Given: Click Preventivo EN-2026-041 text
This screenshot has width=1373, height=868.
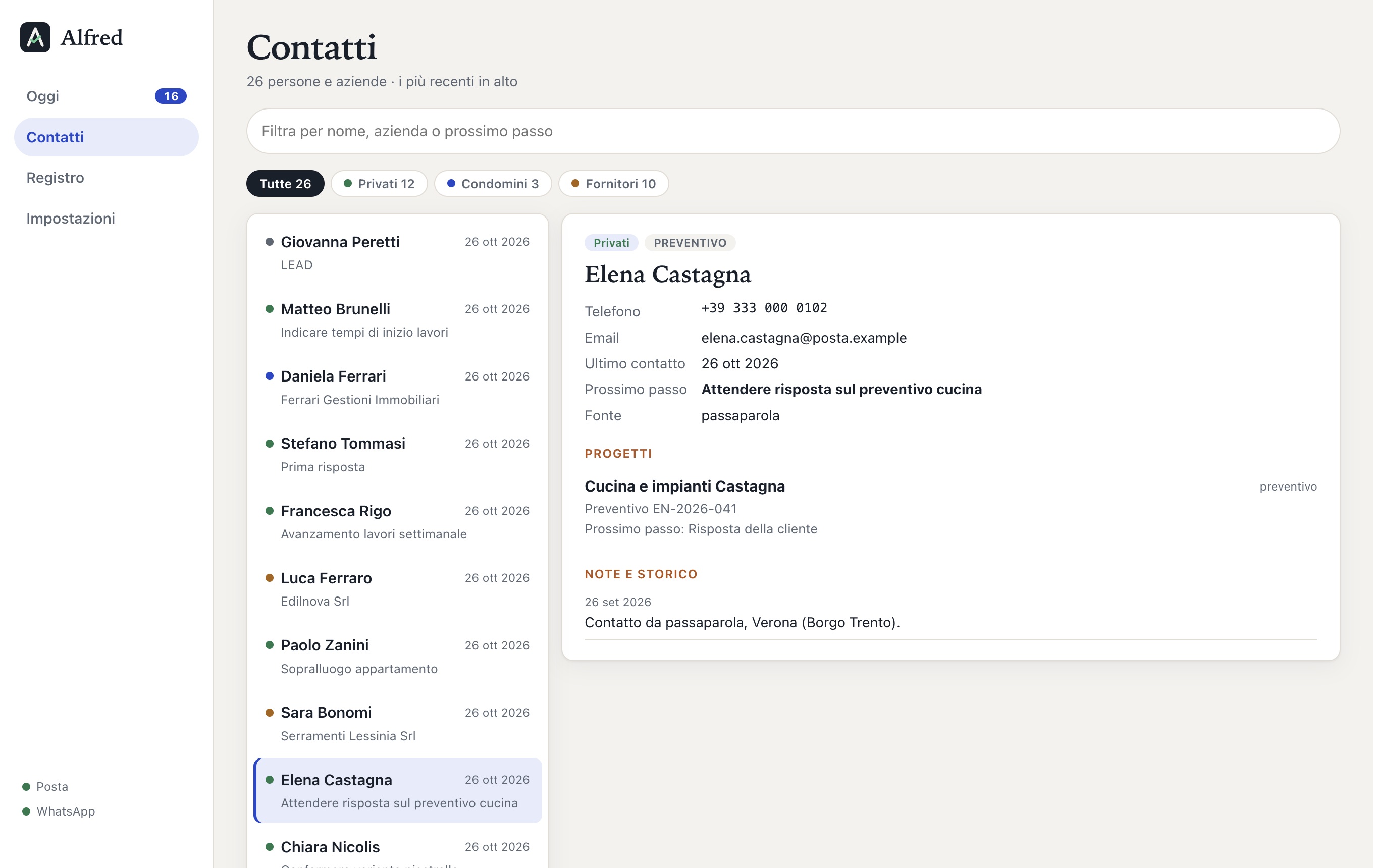Looking at the screenshot, I should (x=661, y=508).
